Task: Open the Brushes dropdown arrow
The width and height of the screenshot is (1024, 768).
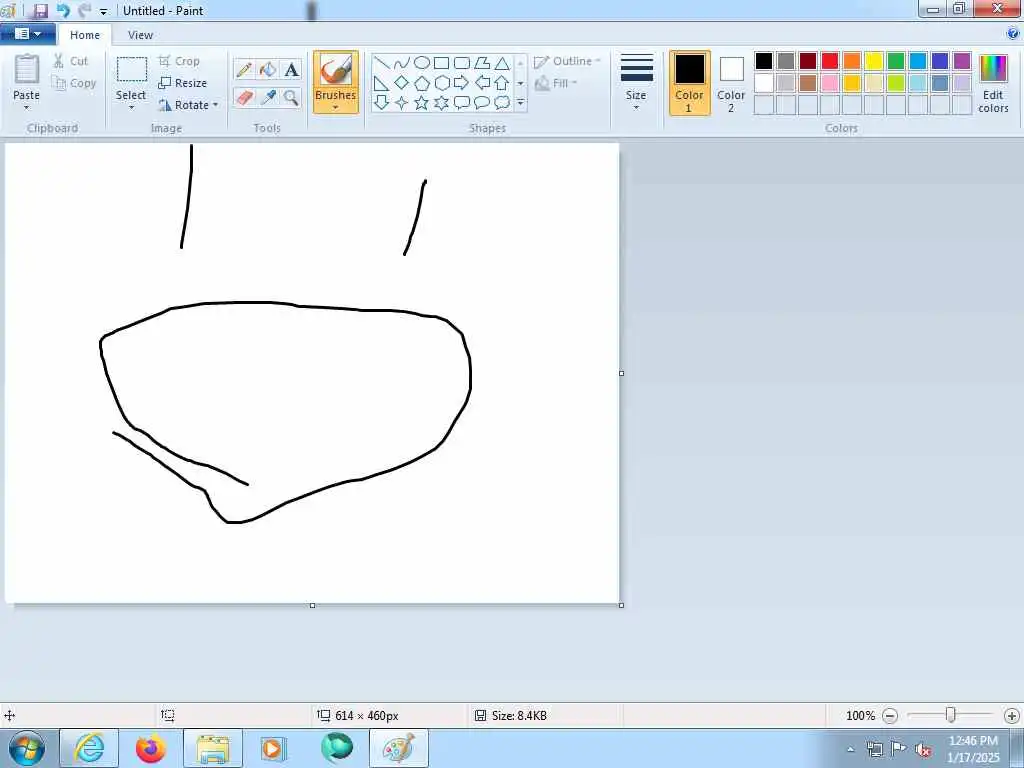Action: 336,108
